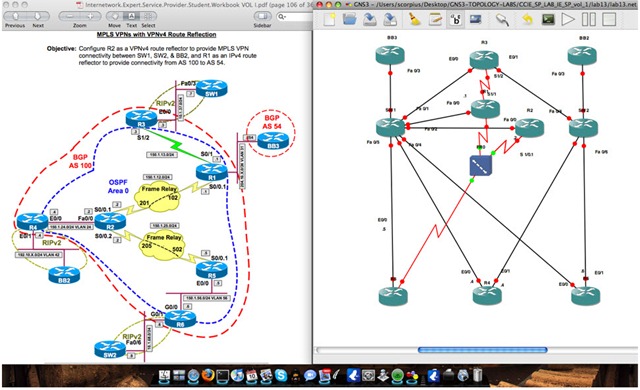Screen dimensions: 640x390
Task: Click the BB3 router in PDF diagram
Action: (273, 141)
